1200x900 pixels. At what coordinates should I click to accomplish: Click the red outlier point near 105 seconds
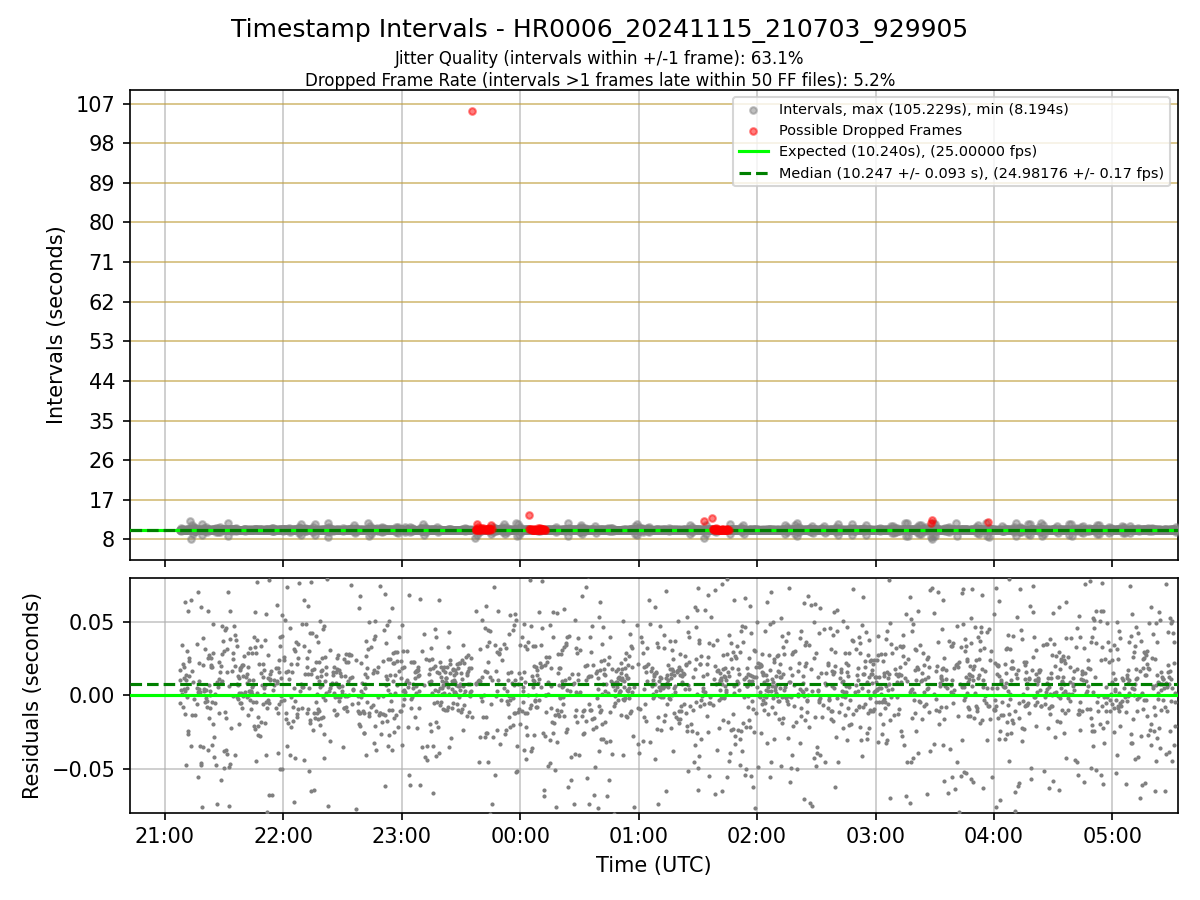point(472,111)
